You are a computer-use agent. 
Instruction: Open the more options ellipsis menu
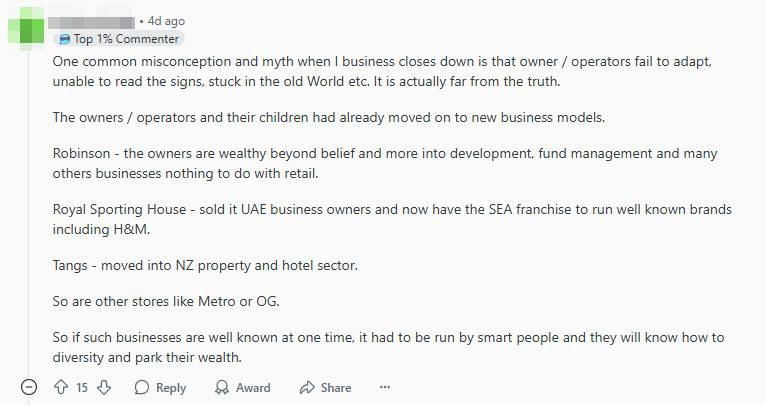[x=385, y=388]
